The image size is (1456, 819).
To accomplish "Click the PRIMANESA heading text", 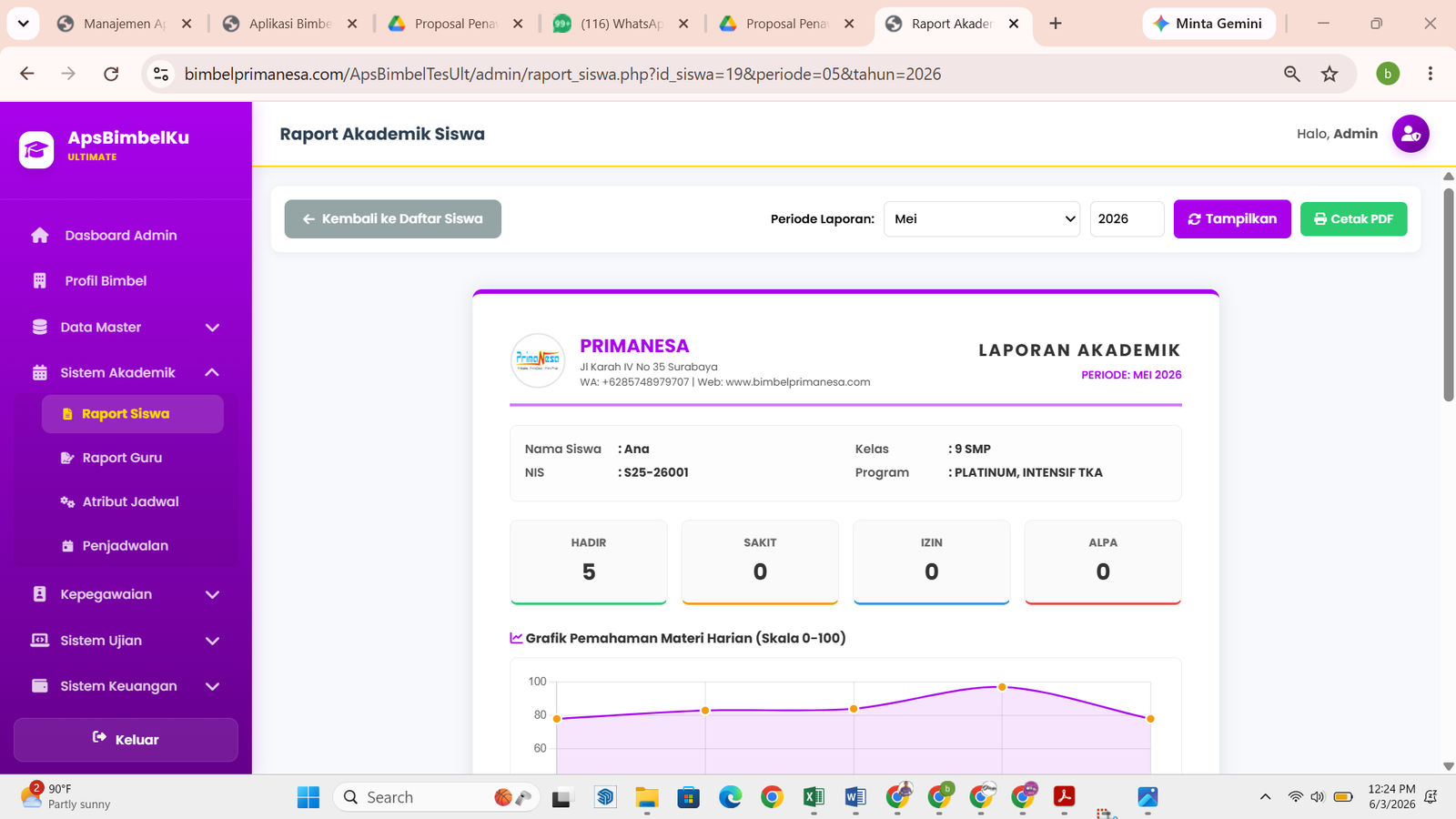I will coord(634,346).
